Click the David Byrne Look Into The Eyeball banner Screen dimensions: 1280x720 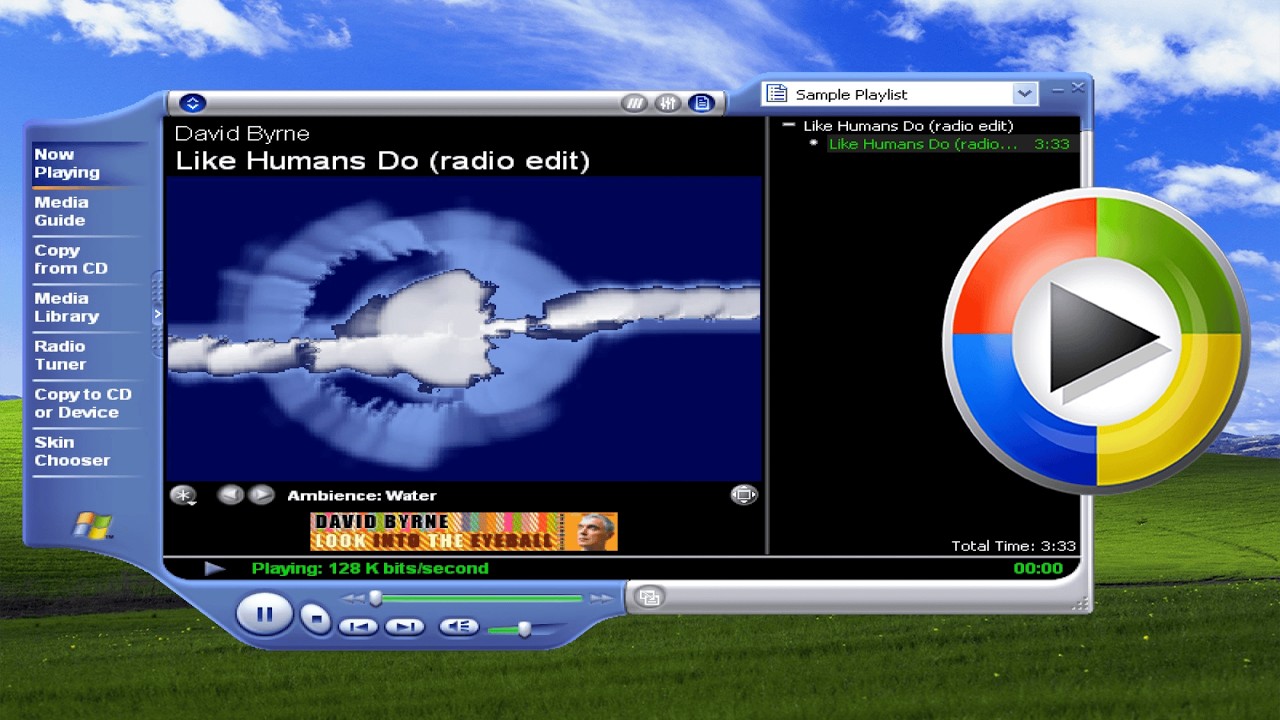464,531
